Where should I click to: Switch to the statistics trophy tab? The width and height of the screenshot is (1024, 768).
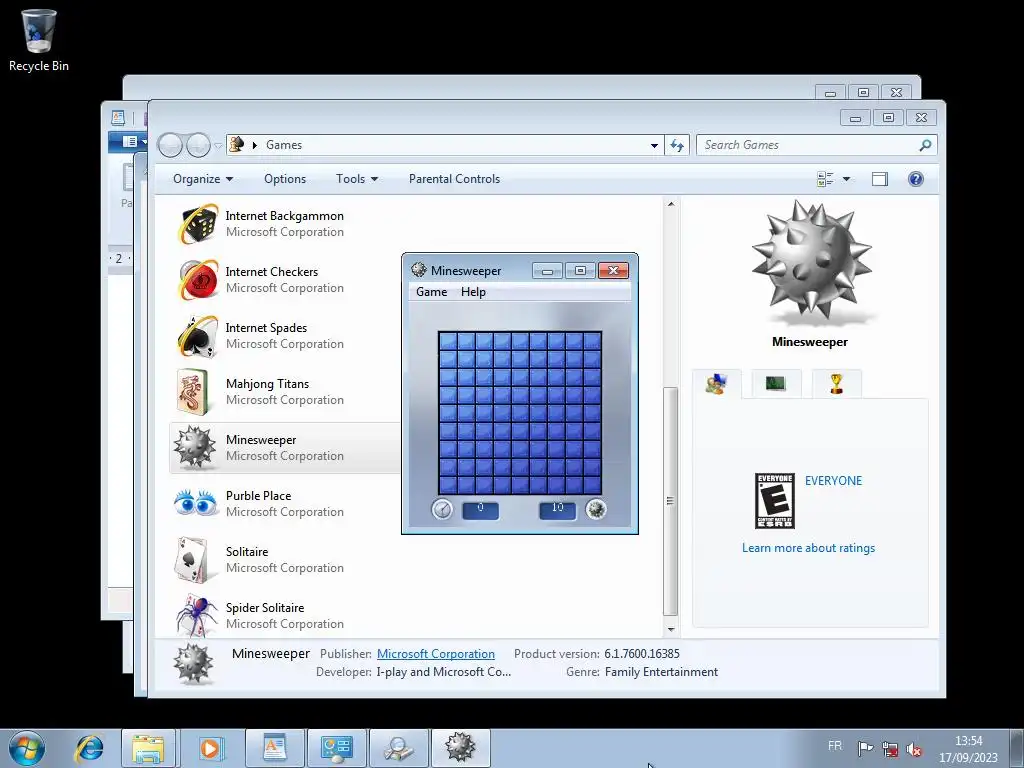tap(837, 383)
